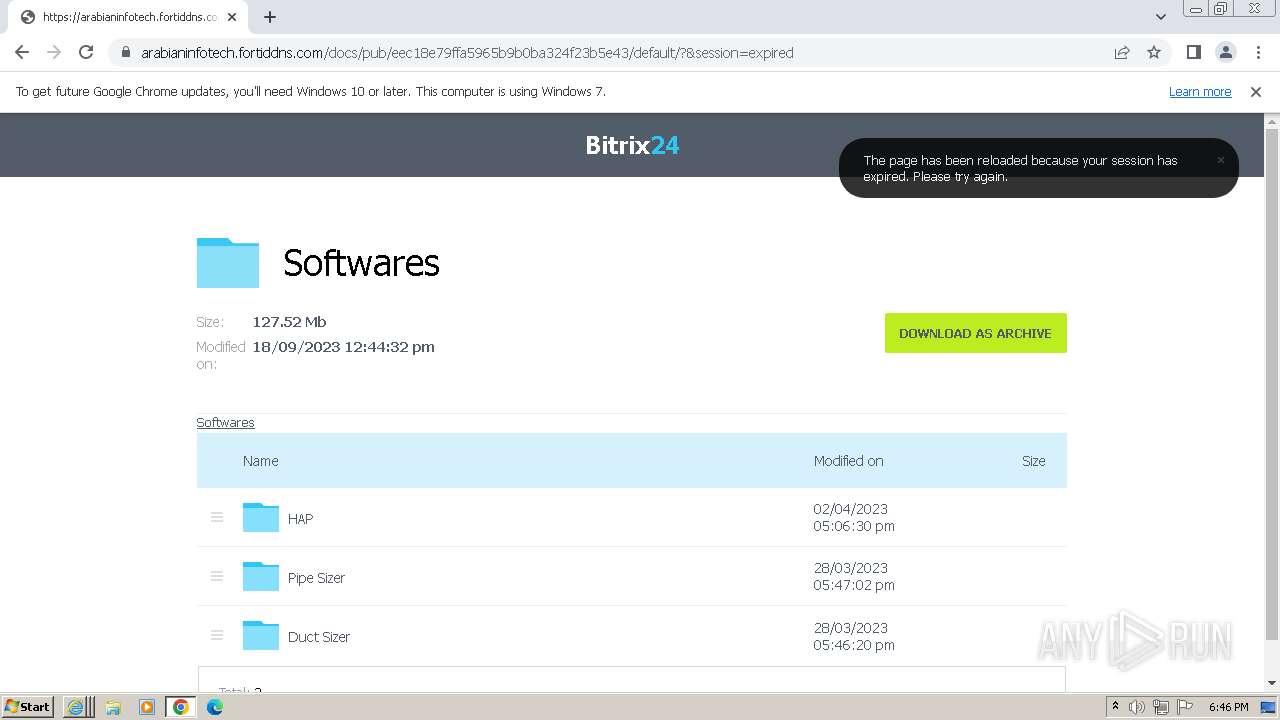Open Internet Explorer from the taskbar

pyautogui.click(x=76, y=707)
